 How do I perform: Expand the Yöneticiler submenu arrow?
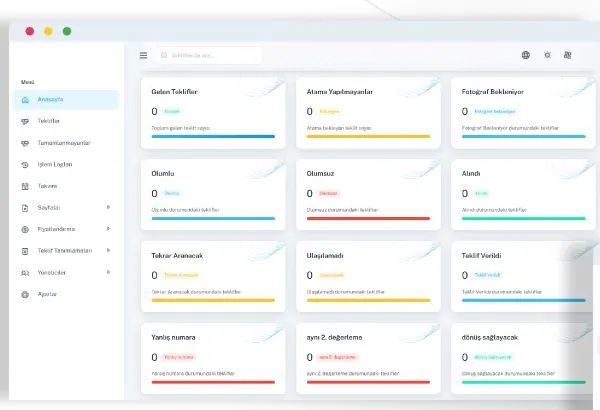[108, 272]
